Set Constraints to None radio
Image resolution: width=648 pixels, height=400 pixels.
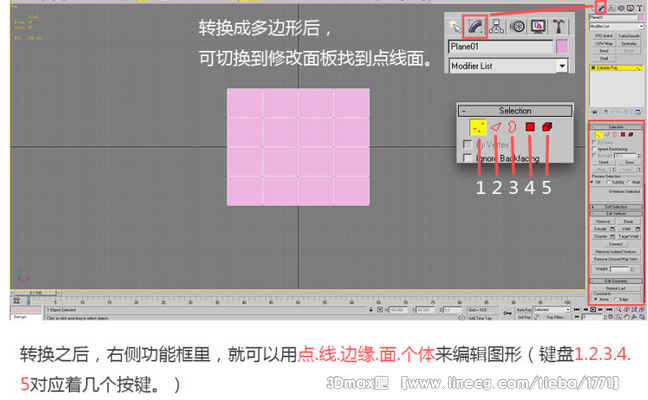pos(596,299)
